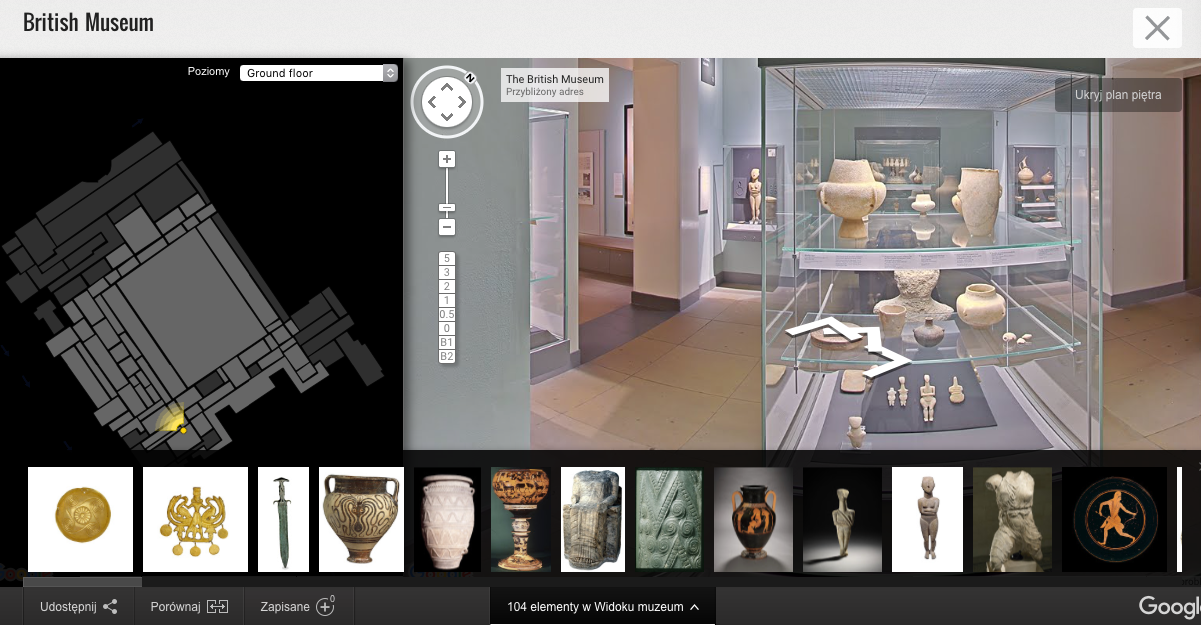This screenshot has width=1201, height=625.
Task: Open the bronze sword thumbnail
Action: (x=283, y=519)
